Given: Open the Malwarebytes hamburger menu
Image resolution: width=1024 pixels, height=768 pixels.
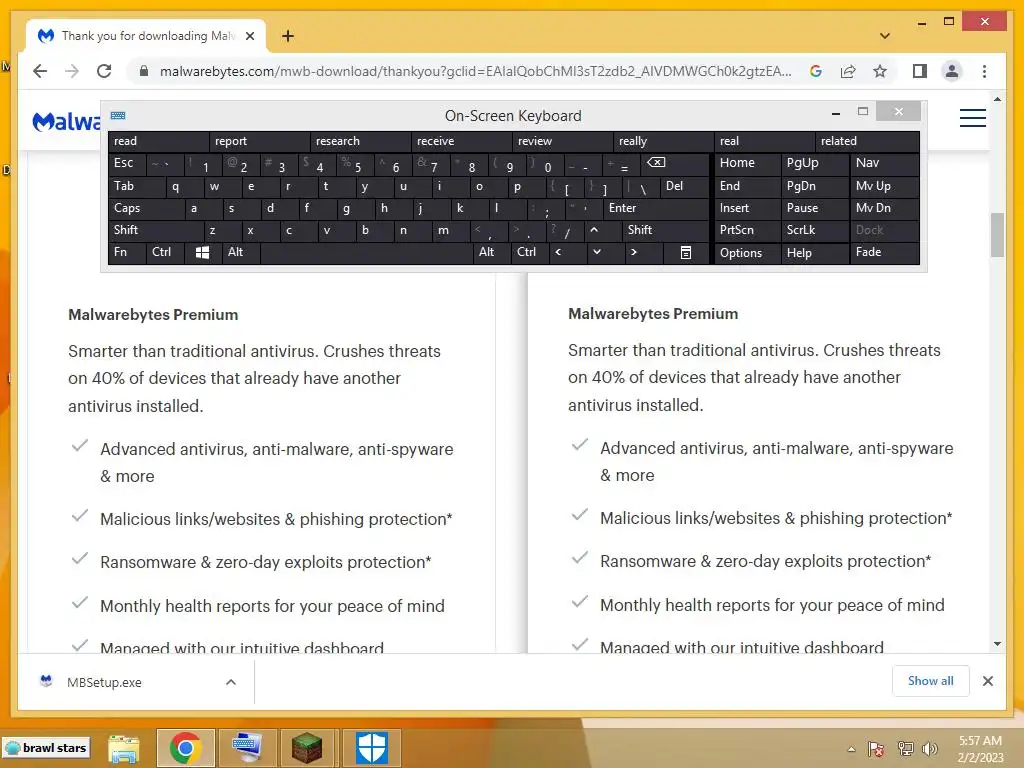Looking at the screenshot, I should pyautogui.click(x=972, y=118).
